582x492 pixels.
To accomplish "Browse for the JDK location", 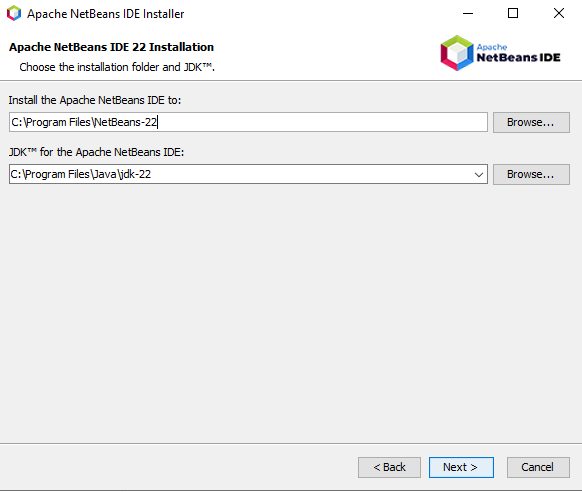I will click(x=531, y=174).
